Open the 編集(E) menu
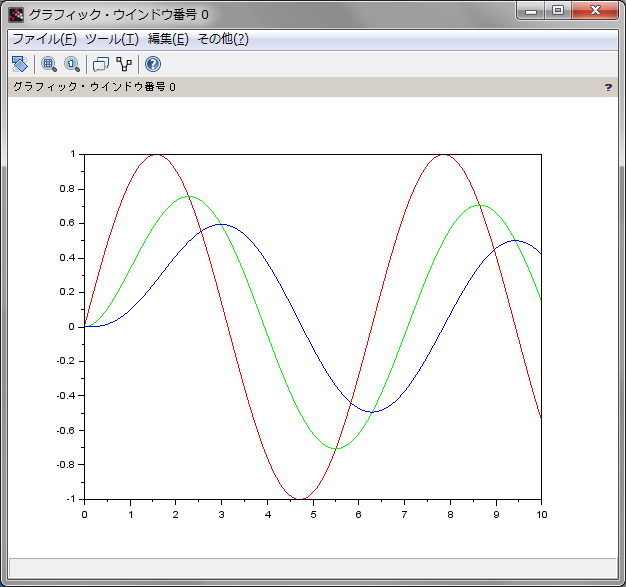This screenshot has width=626, height=587. pyautogui.click(x=167, y=39)
